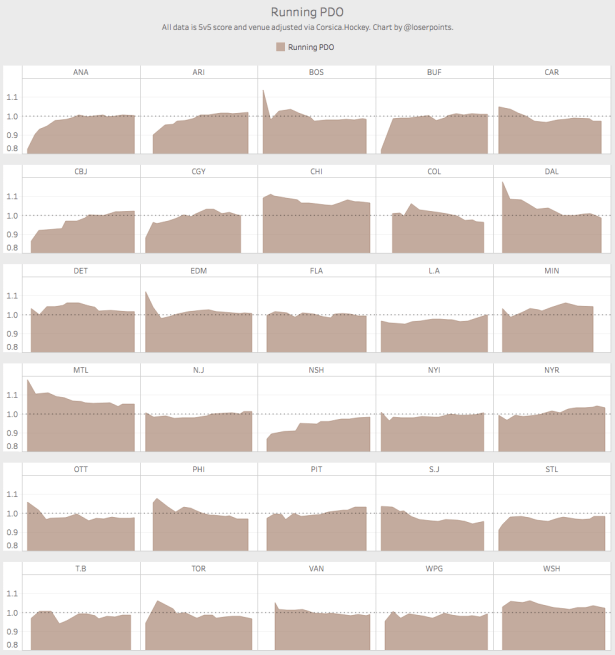
Task: Click the L.A team area chart
Action: click(434, 336)
